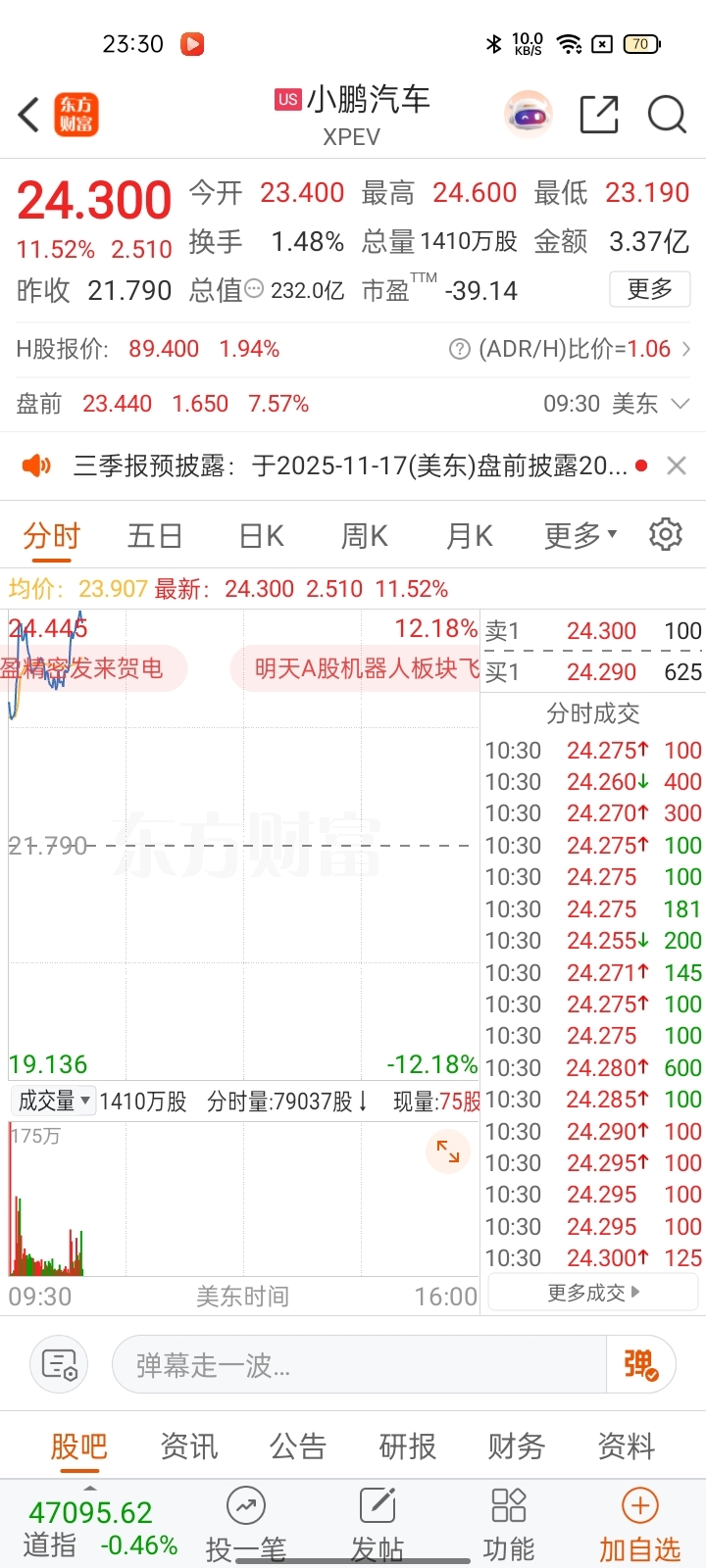The height and width of the screenshot is (1568, 706).
Task: Switch to the 日K chart tab
Action: pyautogui.click(x=262, y=536)
